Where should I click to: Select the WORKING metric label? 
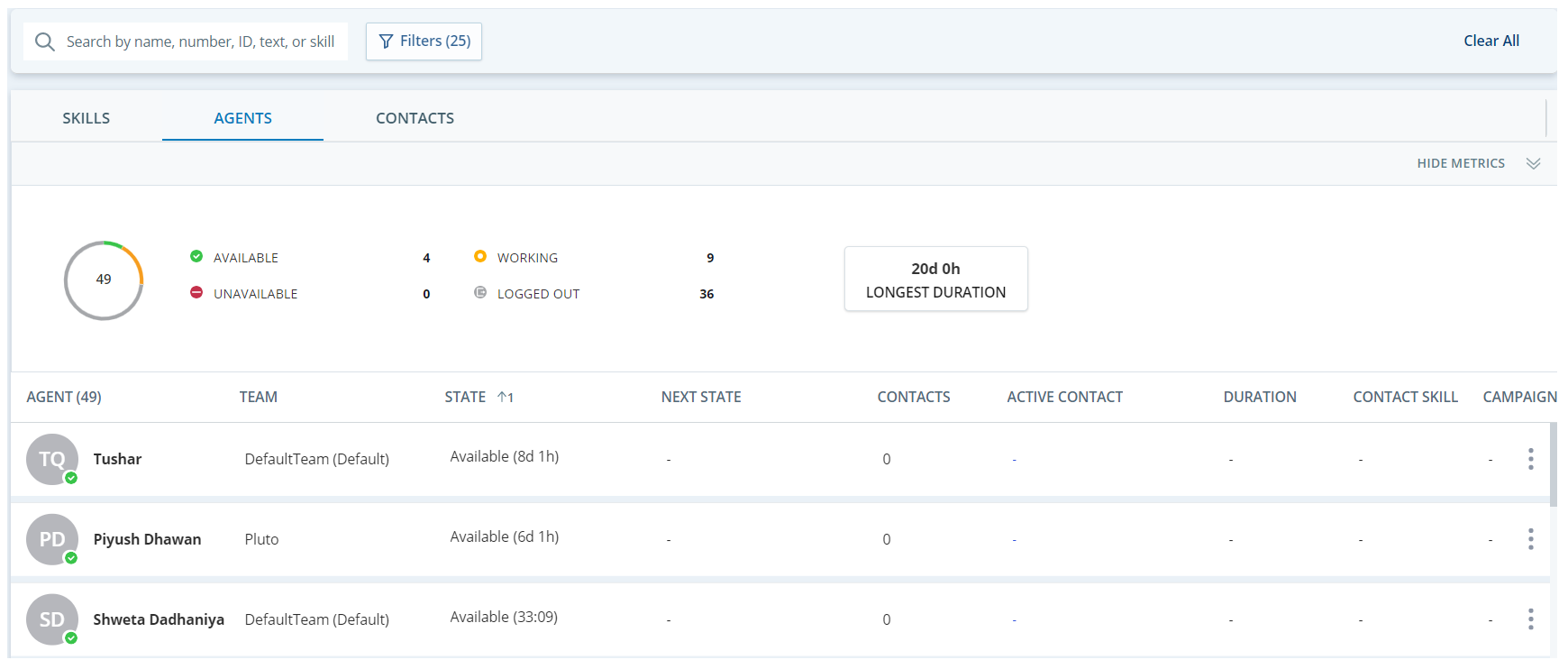point(527,258)
